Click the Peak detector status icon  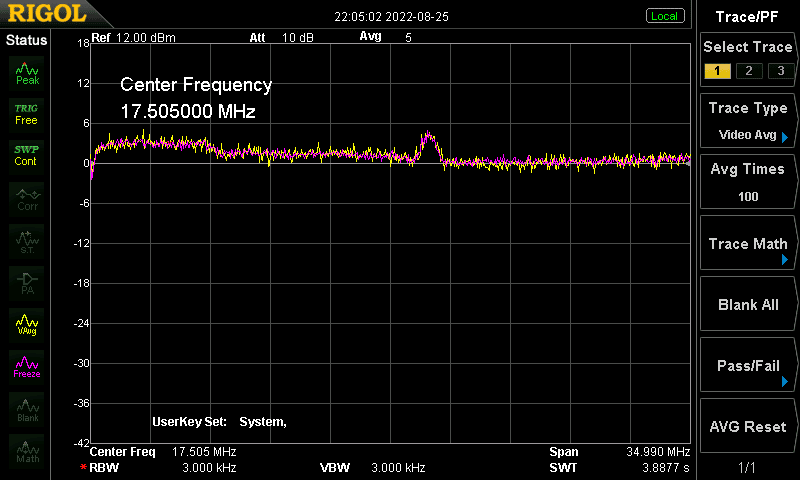pos(27,73)
